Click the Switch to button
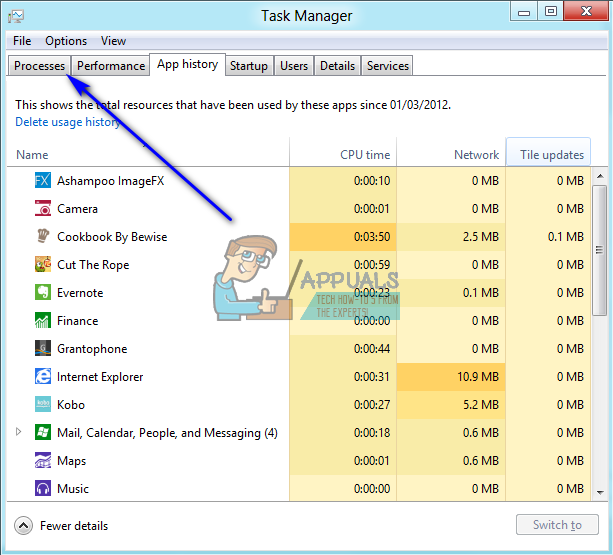 point(557,525)
